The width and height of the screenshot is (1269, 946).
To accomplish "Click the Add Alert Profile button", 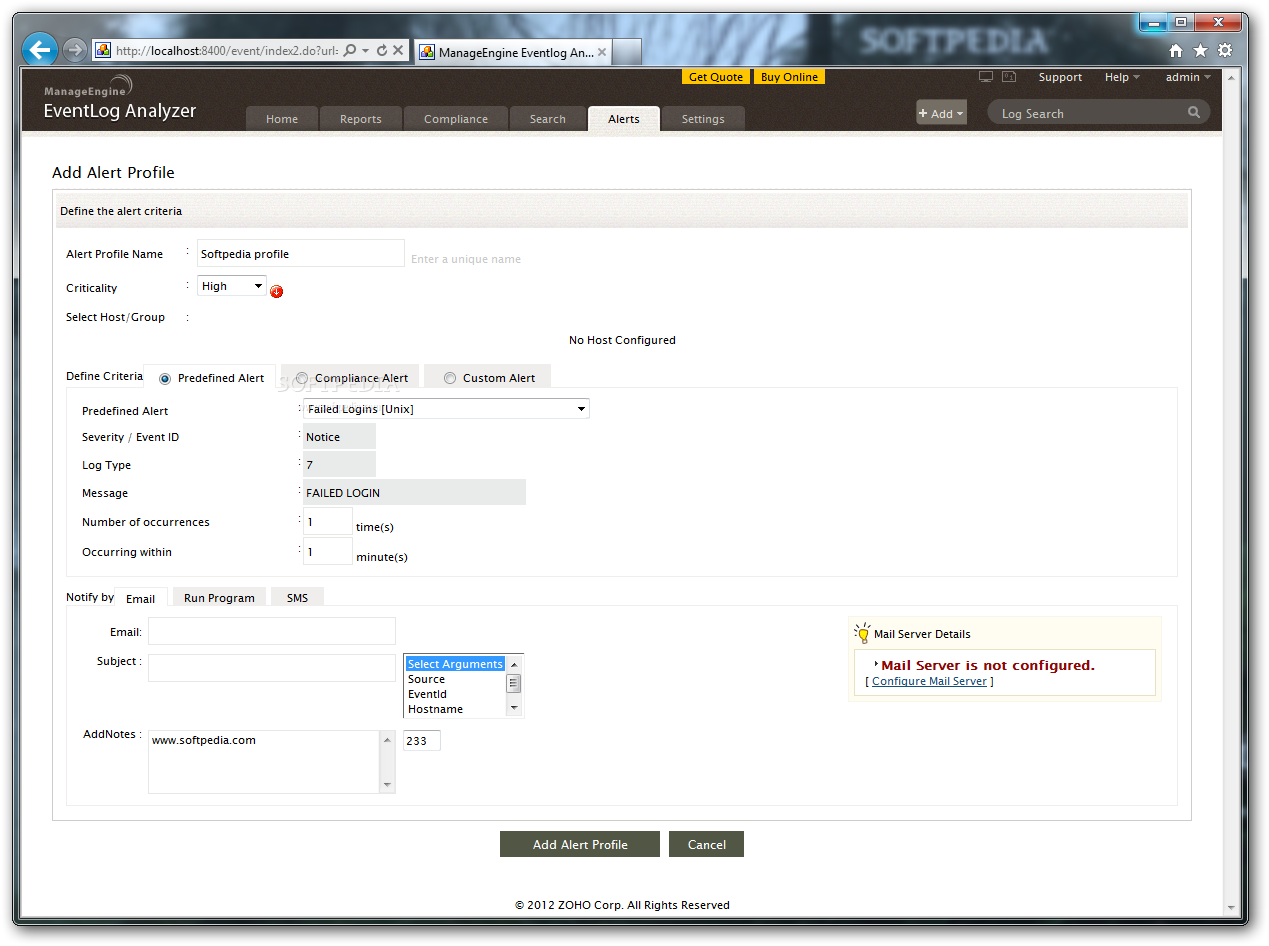I will pos(580,844).
